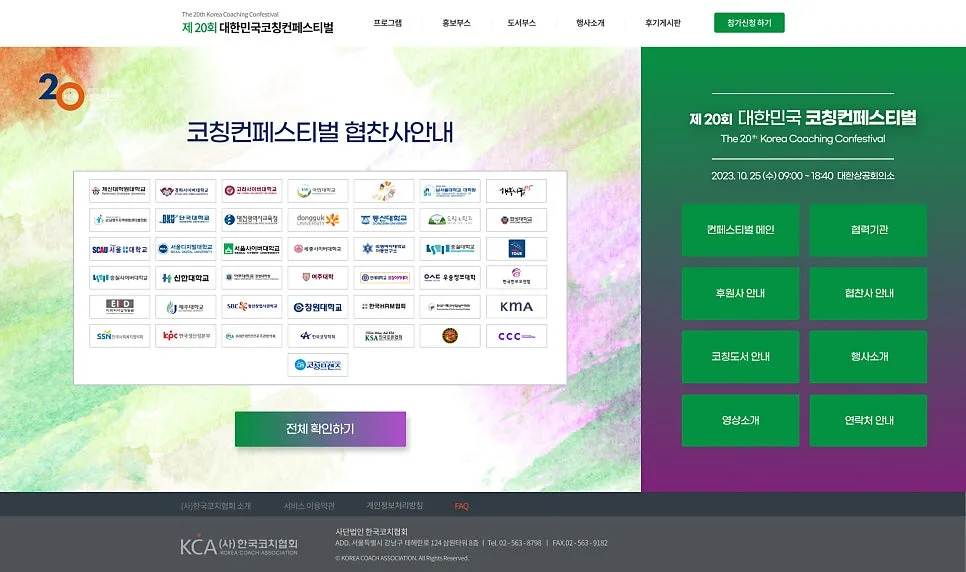Viewport: 966px width, 572px height.
Task: Click the 연락처 안내 sidebar button
Action: pyautogui.click(x=868, y=420)
